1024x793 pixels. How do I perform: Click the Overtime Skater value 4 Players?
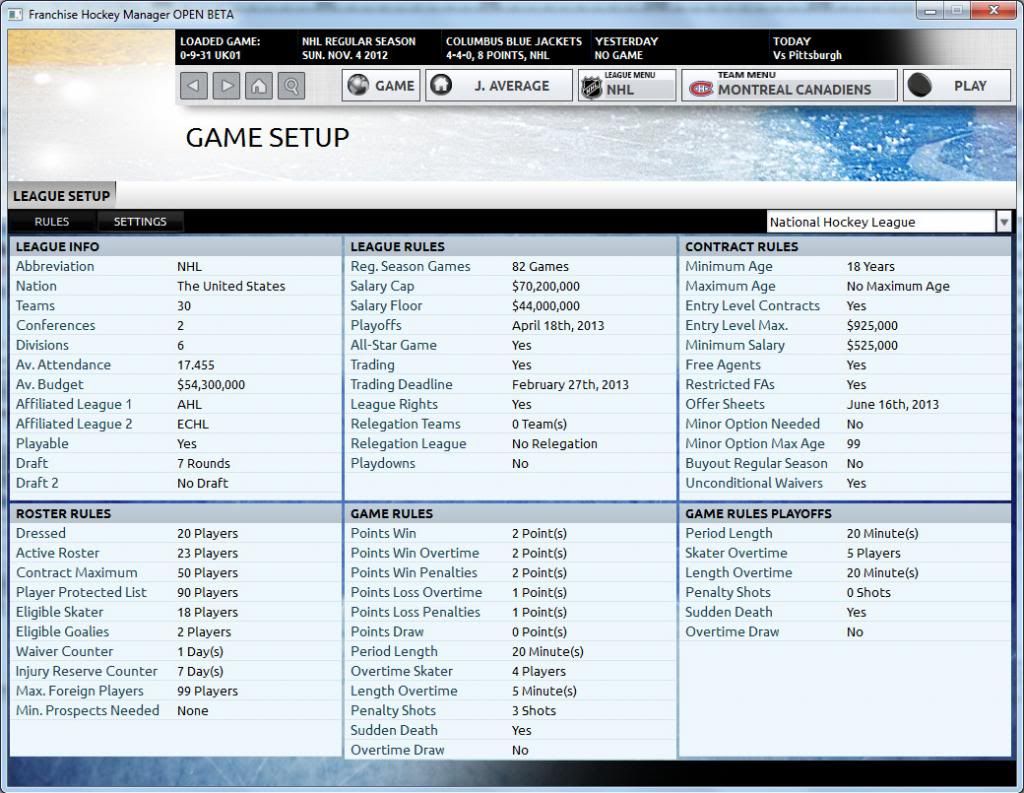539,672
